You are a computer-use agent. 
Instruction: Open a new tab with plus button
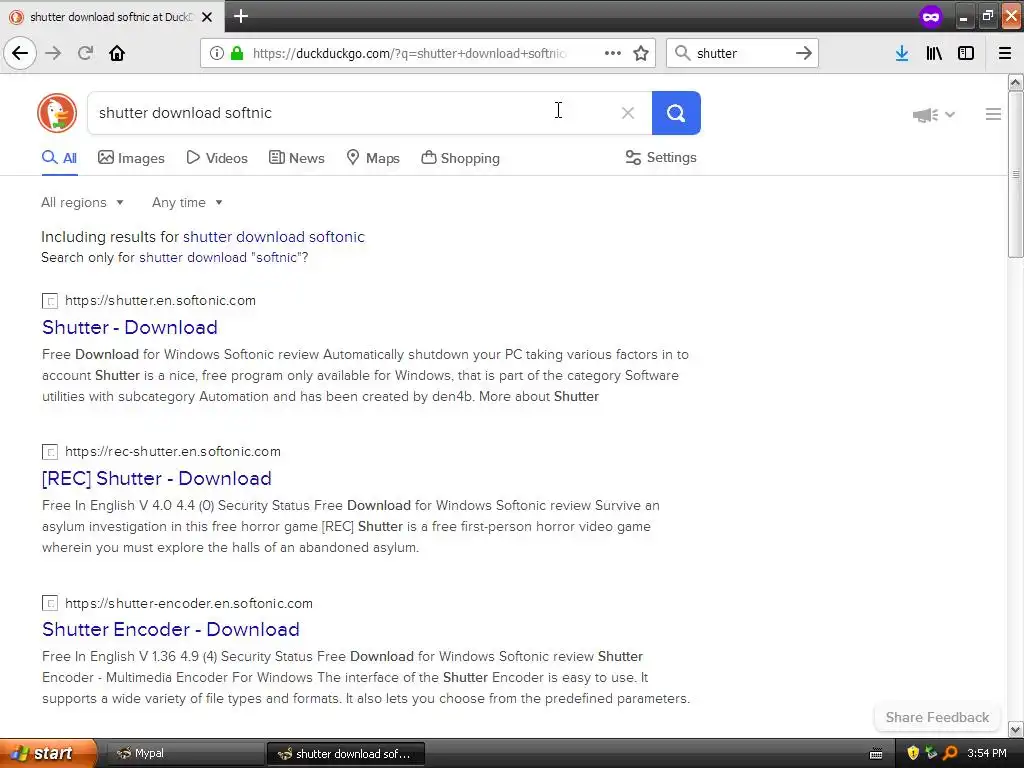click(241, 16)
